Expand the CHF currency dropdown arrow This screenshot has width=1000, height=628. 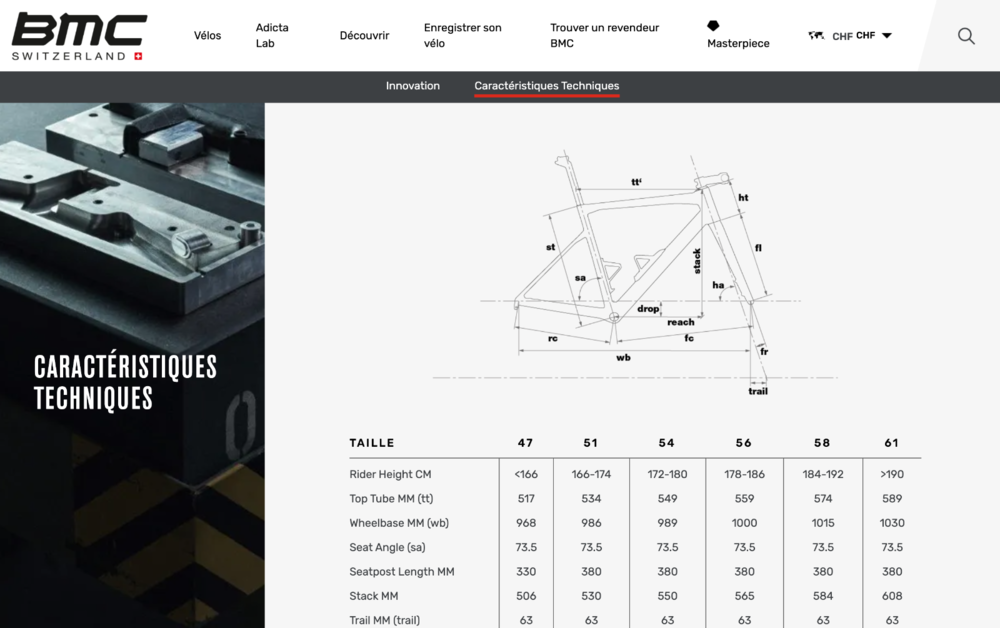(886, 36)
